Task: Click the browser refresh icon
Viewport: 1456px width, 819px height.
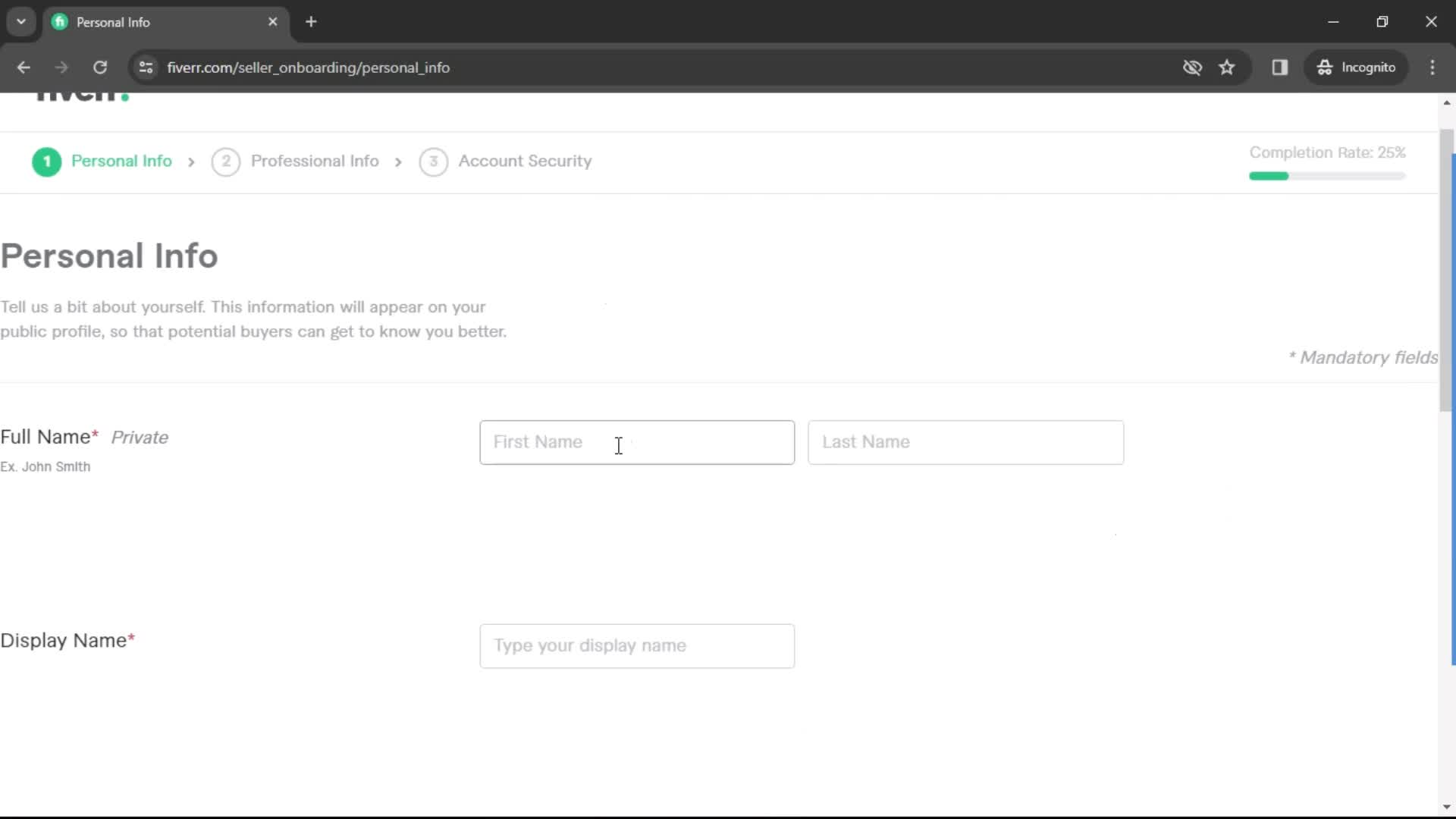Action: pos(100,67)
